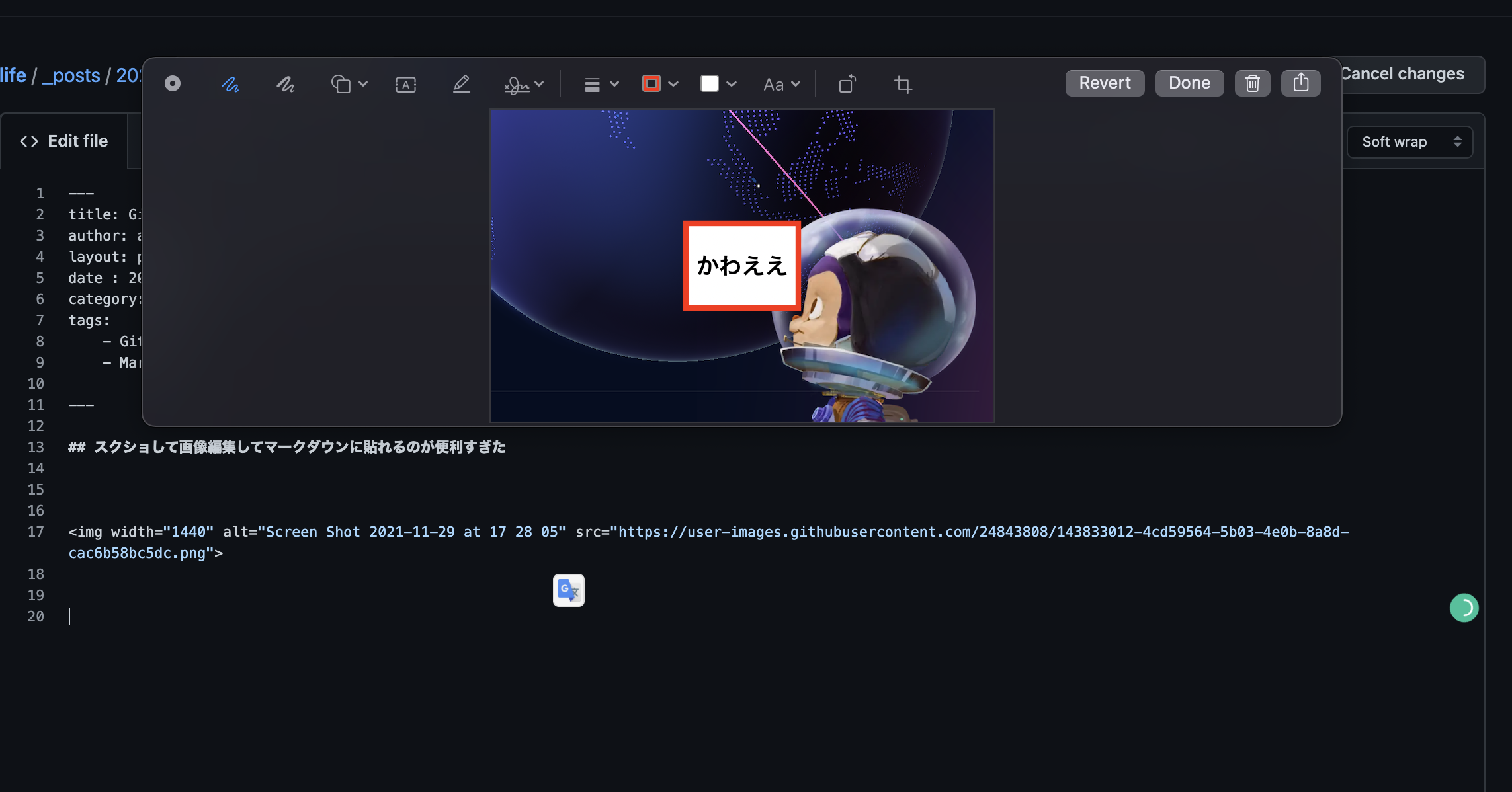The height and width of the screenshot is (792, 1512).
Task: Open the Shapes tool
Action: pyautogui.click(x=341, y=84)
